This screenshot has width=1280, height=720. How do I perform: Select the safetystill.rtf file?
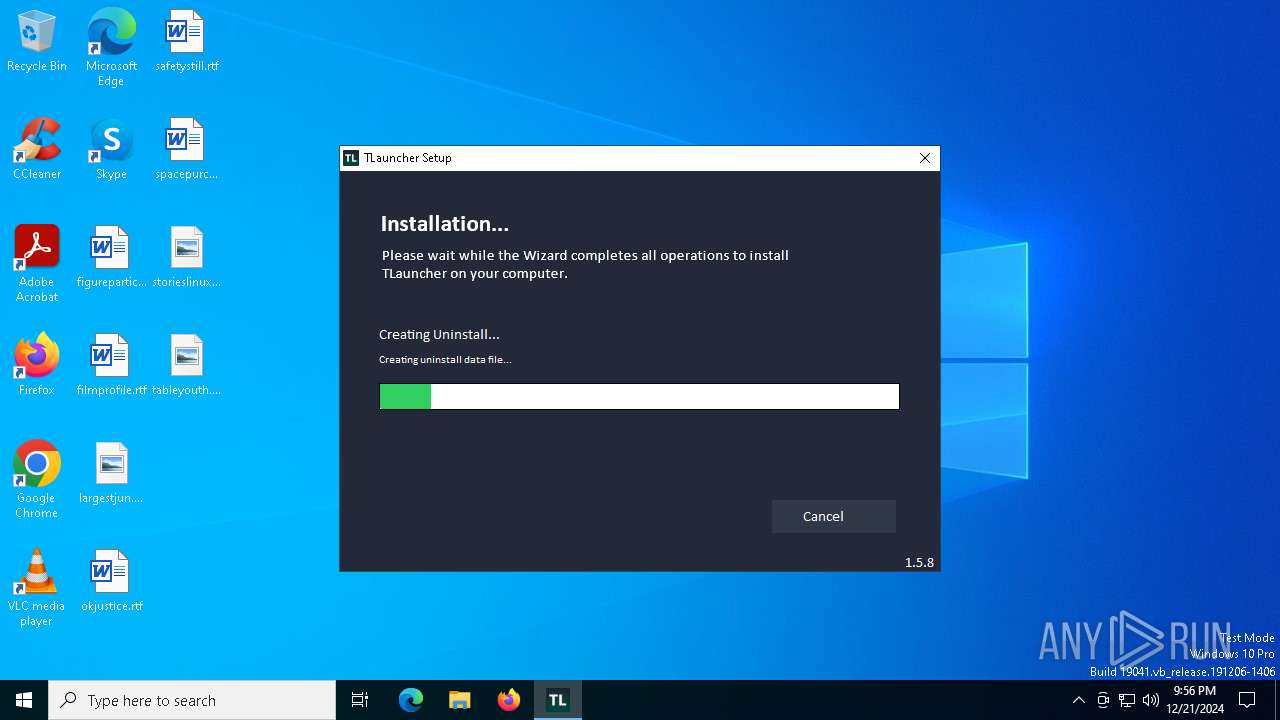(186, 42)
